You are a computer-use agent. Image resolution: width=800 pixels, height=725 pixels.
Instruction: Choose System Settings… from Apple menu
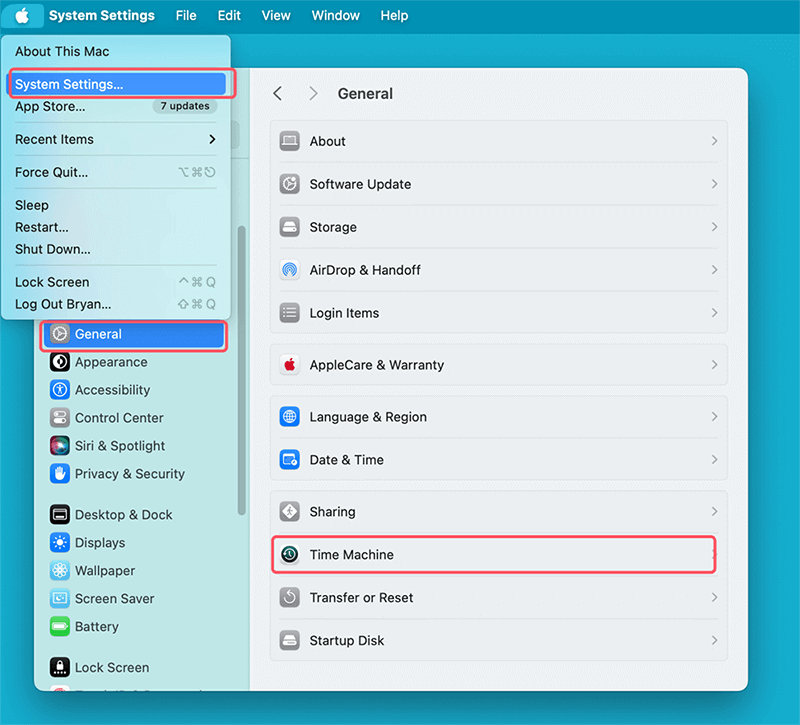coord(69,84)
